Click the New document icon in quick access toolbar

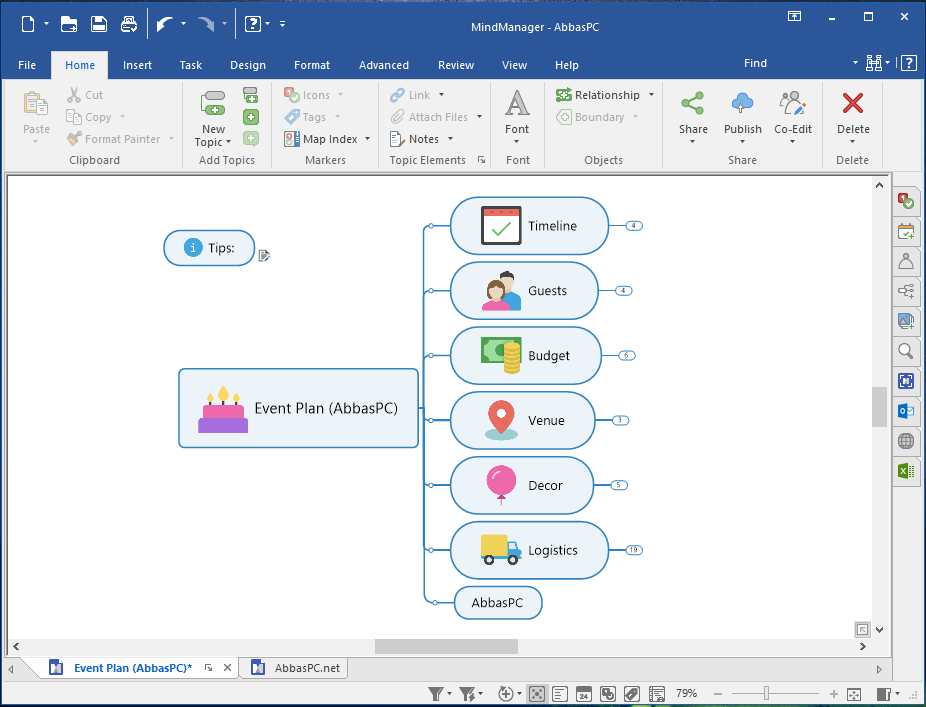click(x=28, y=24)
